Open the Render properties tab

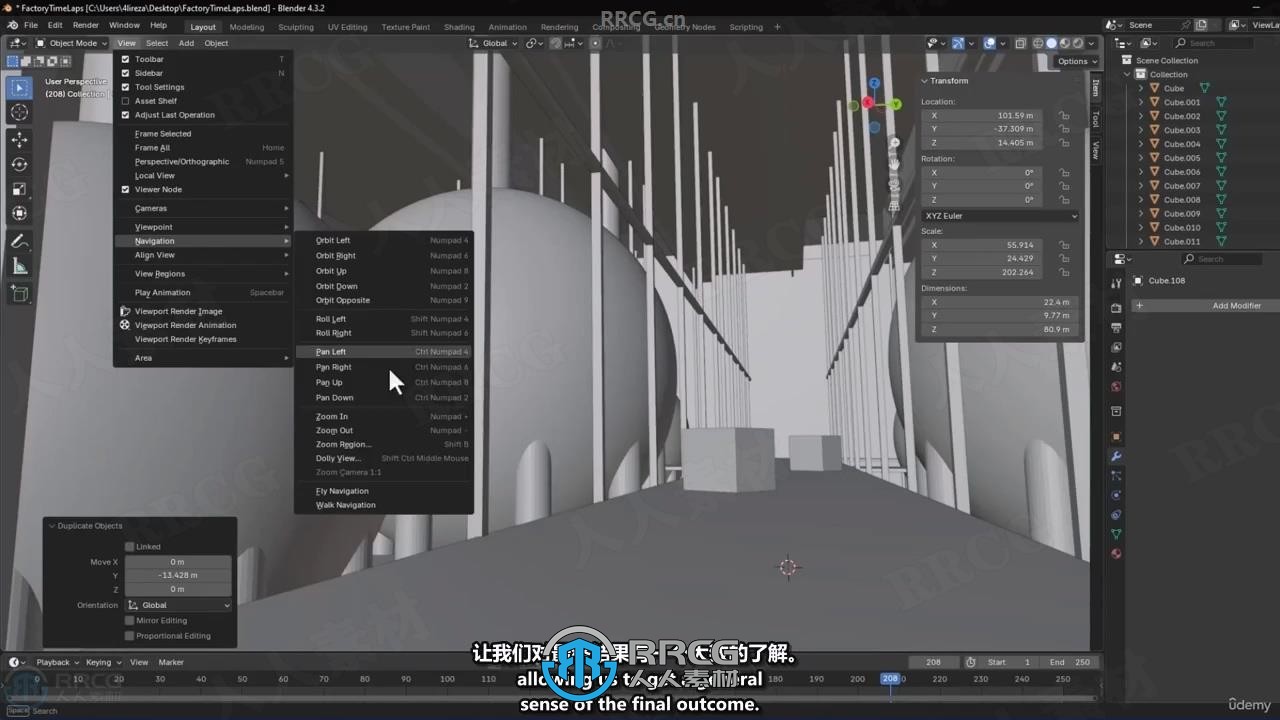coord(1116,308)
